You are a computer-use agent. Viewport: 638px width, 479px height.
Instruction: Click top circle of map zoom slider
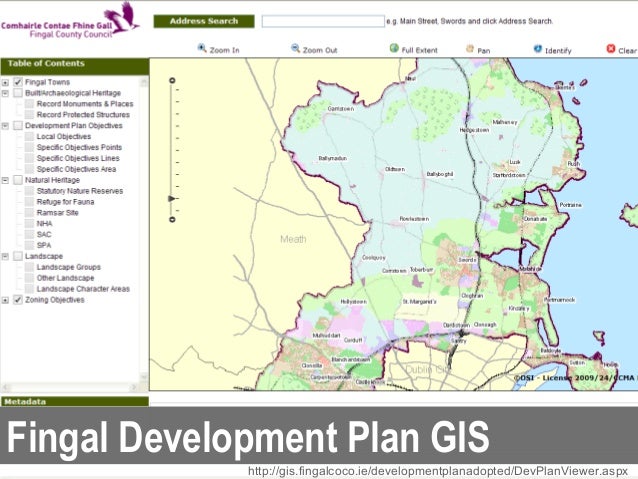click(172, 81)
